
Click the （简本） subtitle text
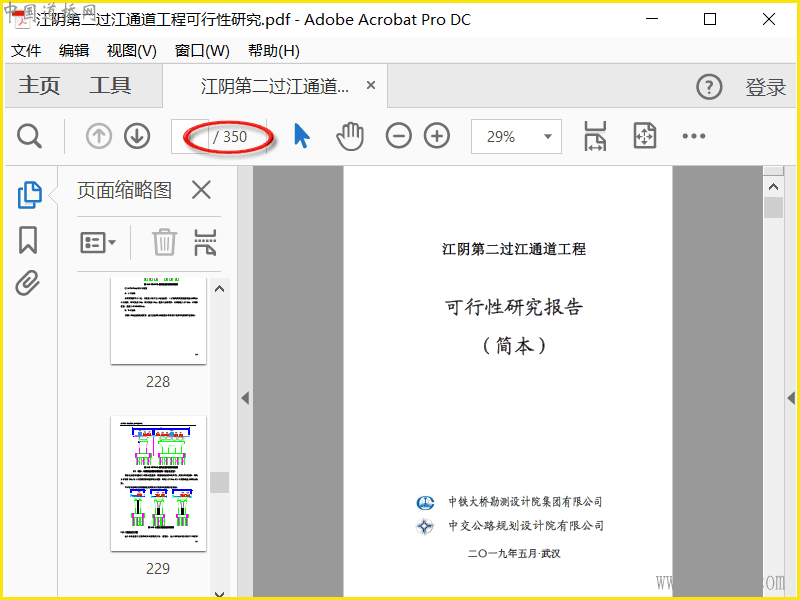(514, 346)
